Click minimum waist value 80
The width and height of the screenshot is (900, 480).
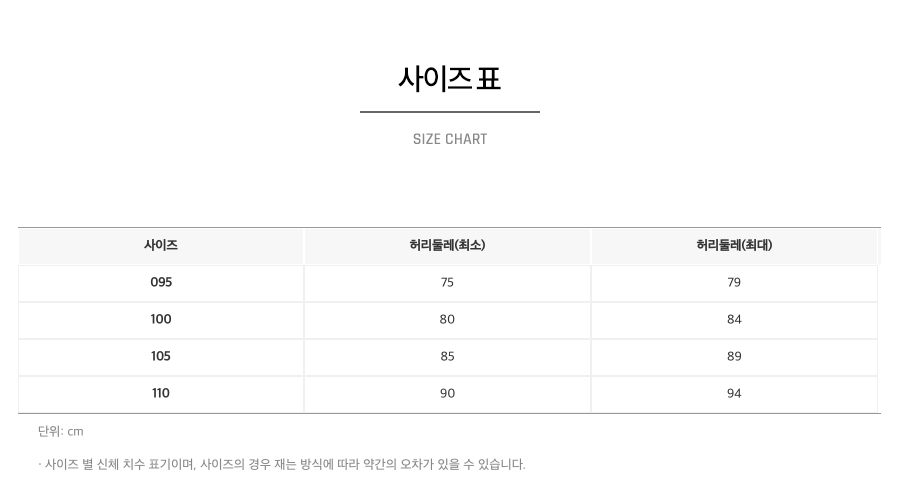pos(447,319)
